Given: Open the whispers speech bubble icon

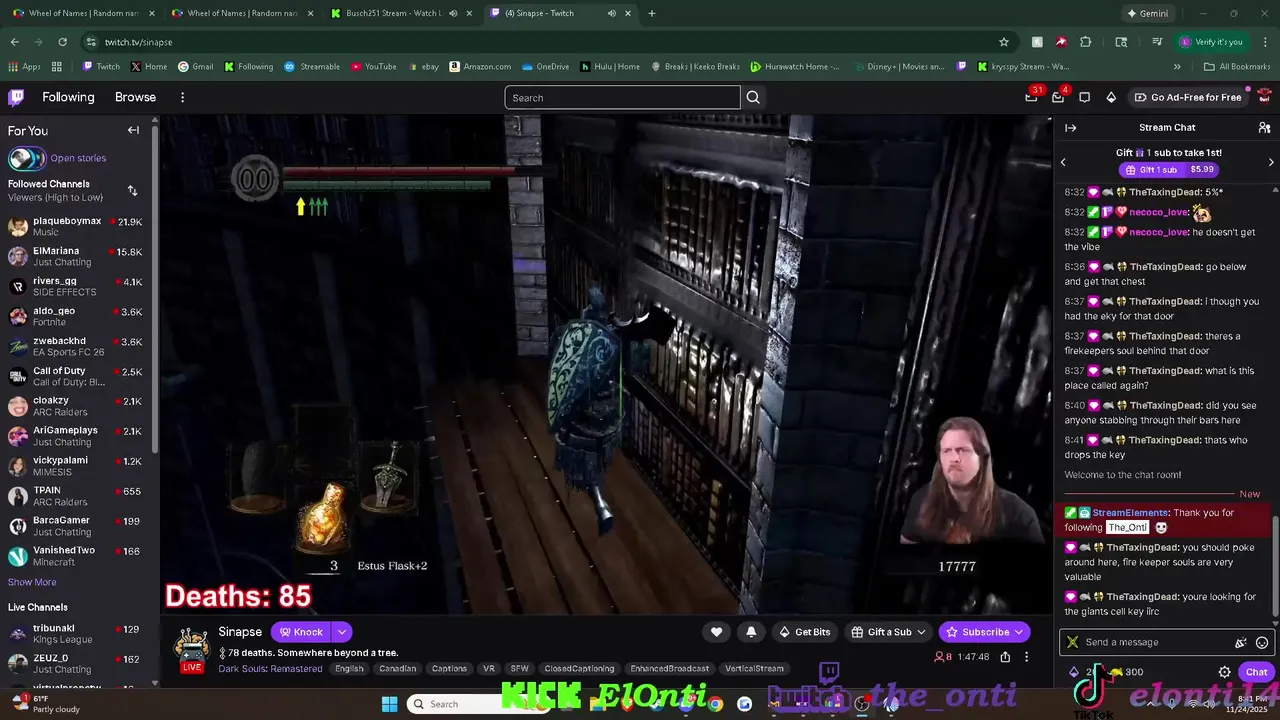Looking at the screenshot, I should [1084, 97].
